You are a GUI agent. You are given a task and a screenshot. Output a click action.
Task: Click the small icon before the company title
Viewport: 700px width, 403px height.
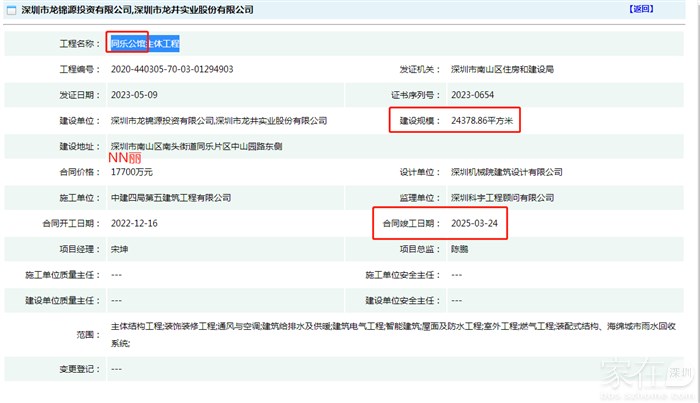click(x=11, y=9)
